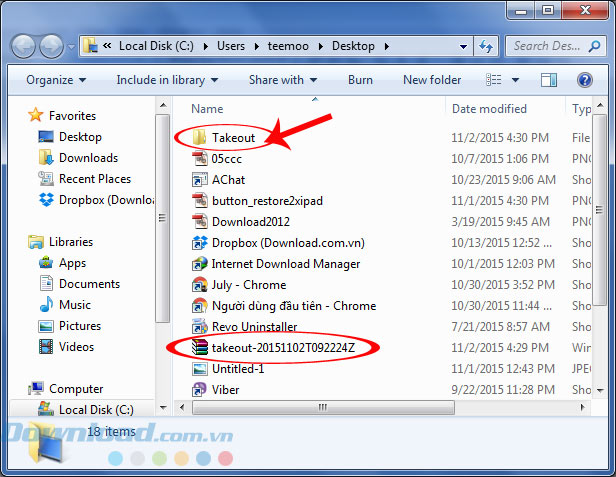Viewport: 616px width, 477px height.
Task: Open the Takeout folder
Action: (x=233, y=137)
